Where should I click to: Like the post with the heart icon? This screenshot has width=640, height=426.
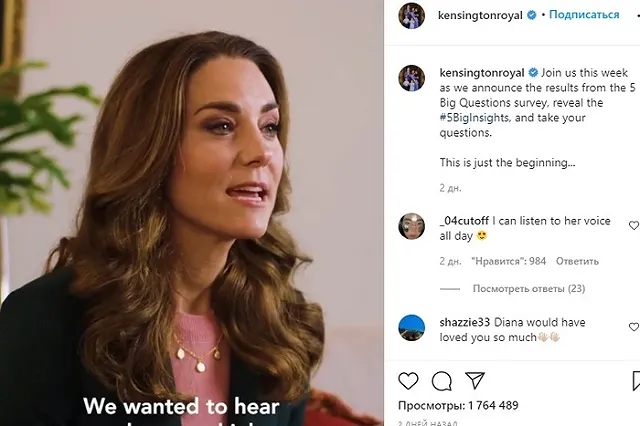click(408, 381)
